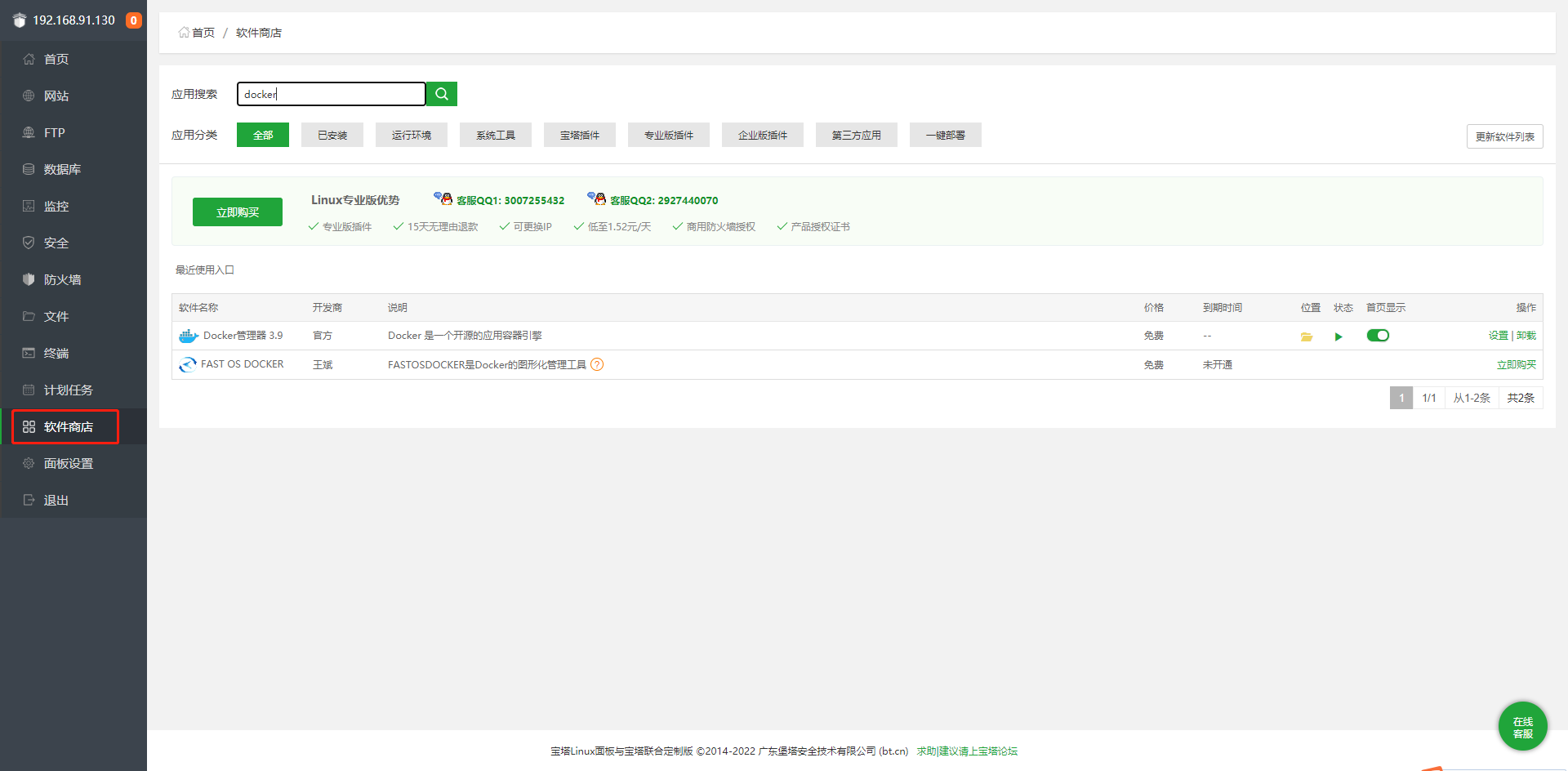This screenshot has height=771, width=1568.
Task: Select the 运行环境 category tab
Action: 412,135
